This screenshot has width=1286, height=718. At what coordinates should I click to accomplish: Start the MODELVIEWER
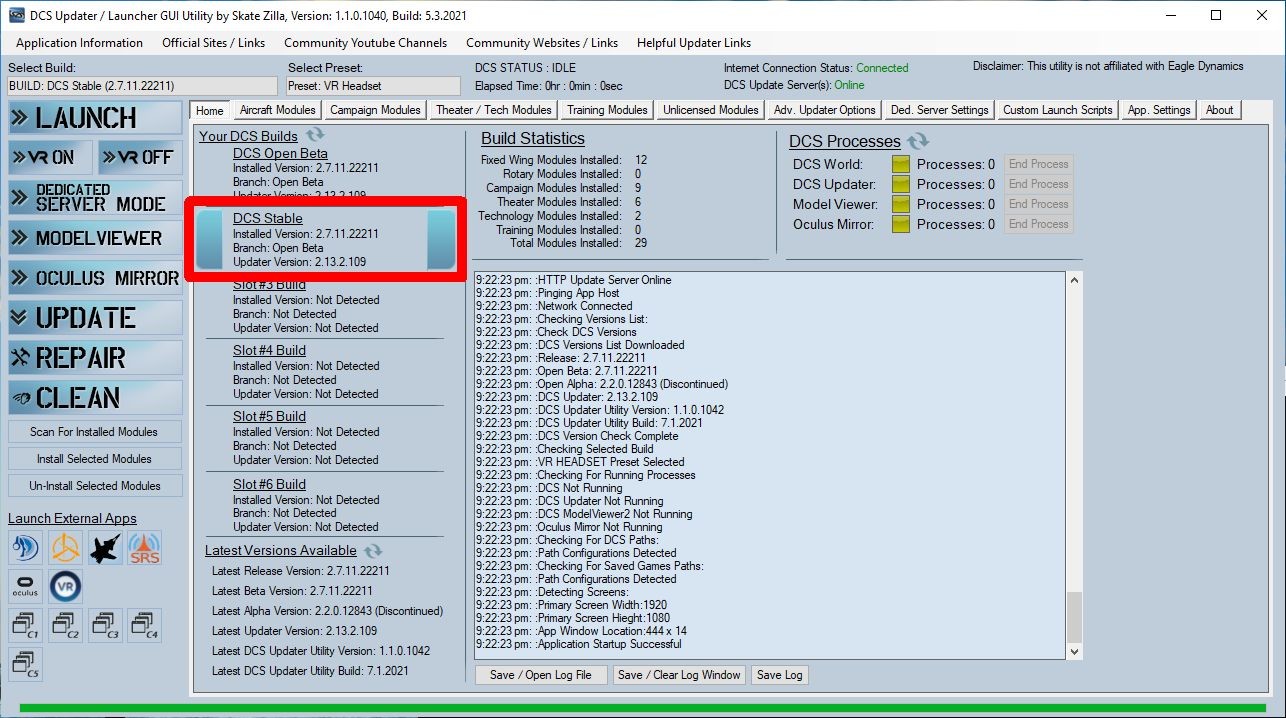click(96, 237)
